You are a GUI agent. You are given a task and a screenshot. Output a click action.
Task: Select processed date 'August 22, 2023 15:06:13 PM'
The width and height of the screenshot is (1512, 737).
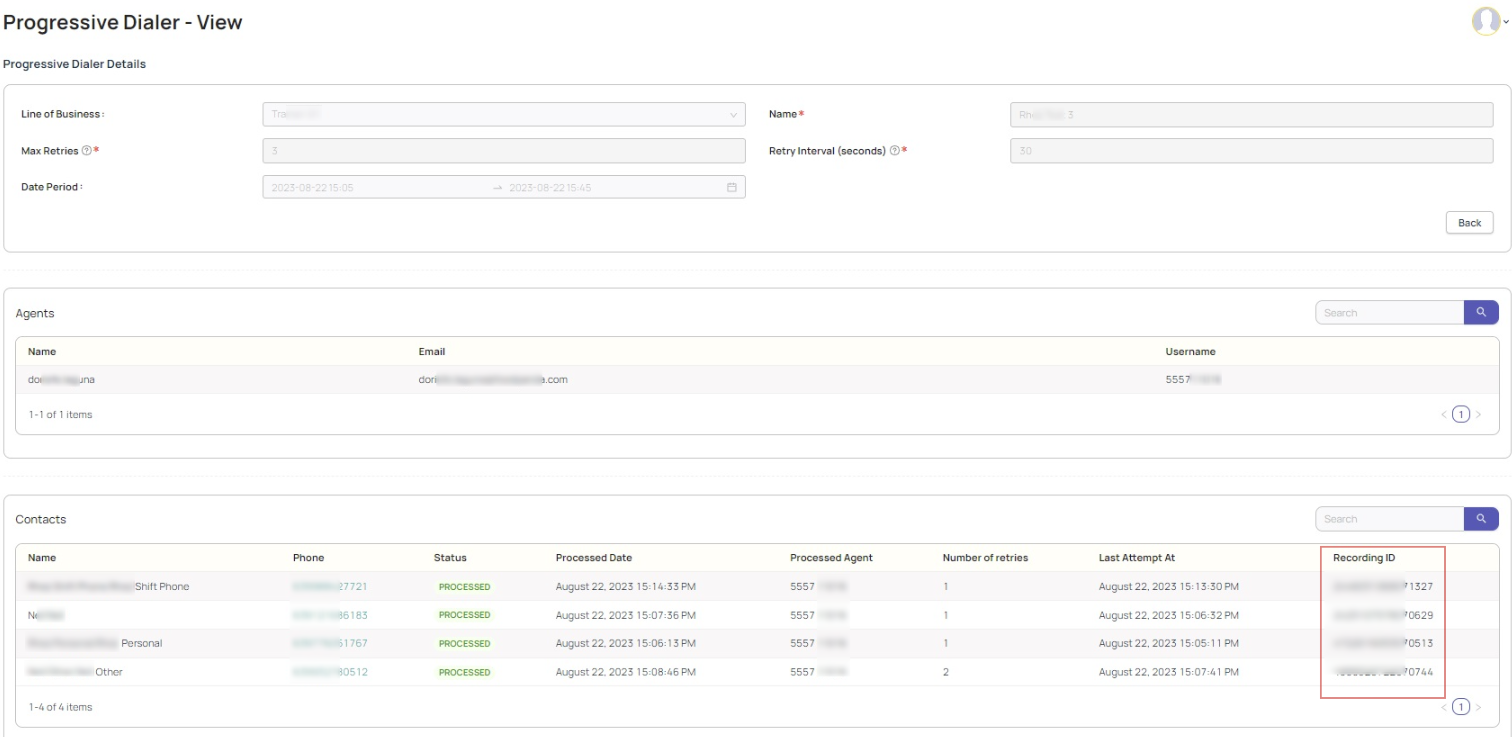626,643
